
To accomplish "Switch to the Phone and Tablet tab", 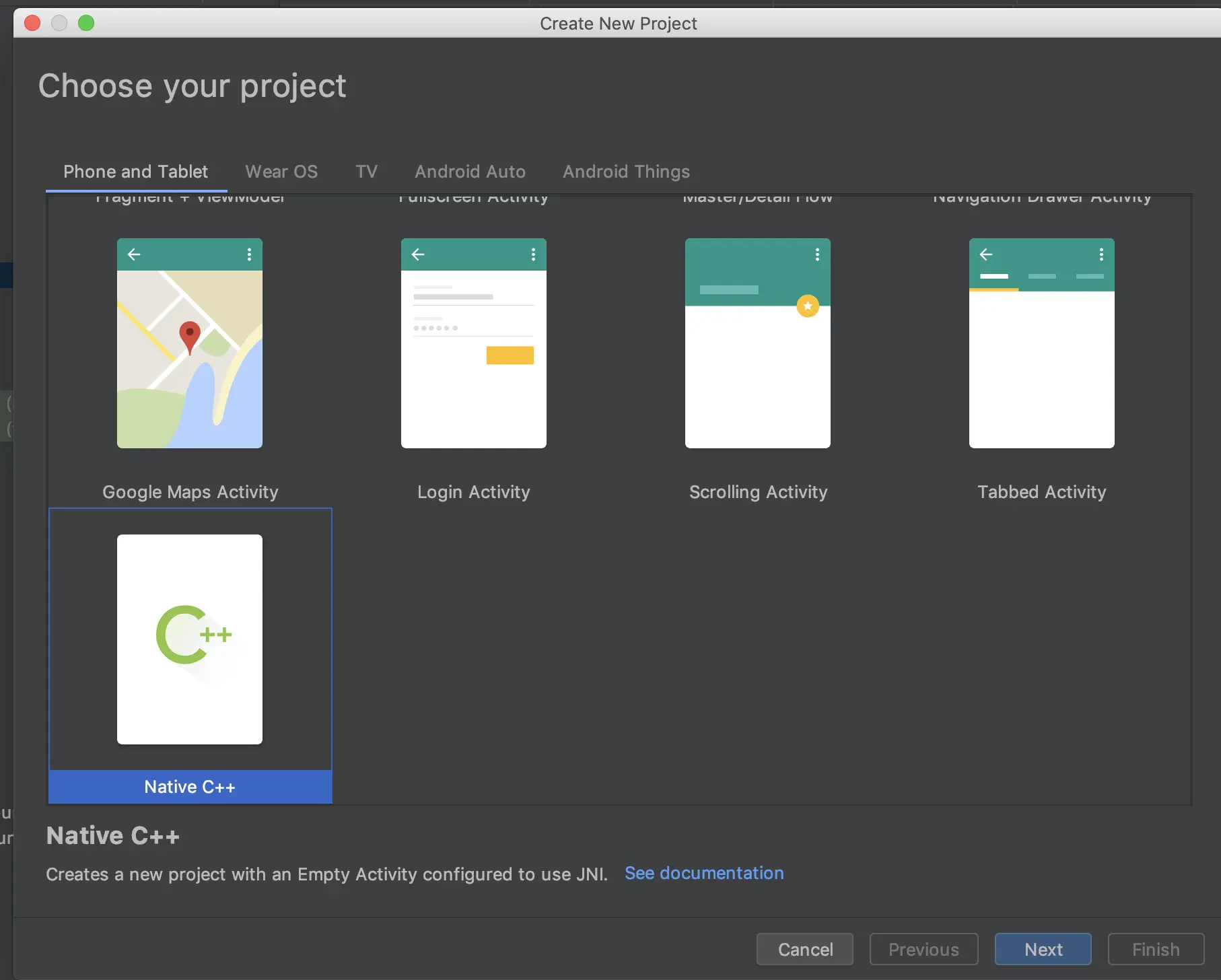I will 136,172.
